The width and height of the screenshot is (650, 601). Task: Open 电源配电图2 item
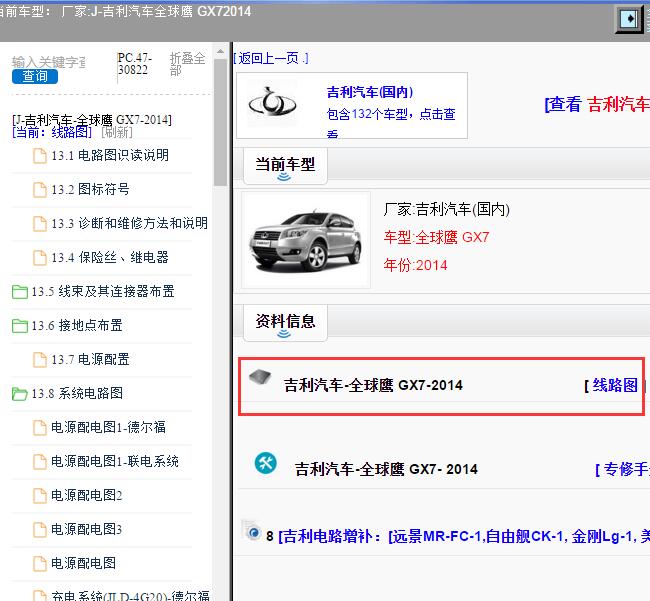click(87, 495)
